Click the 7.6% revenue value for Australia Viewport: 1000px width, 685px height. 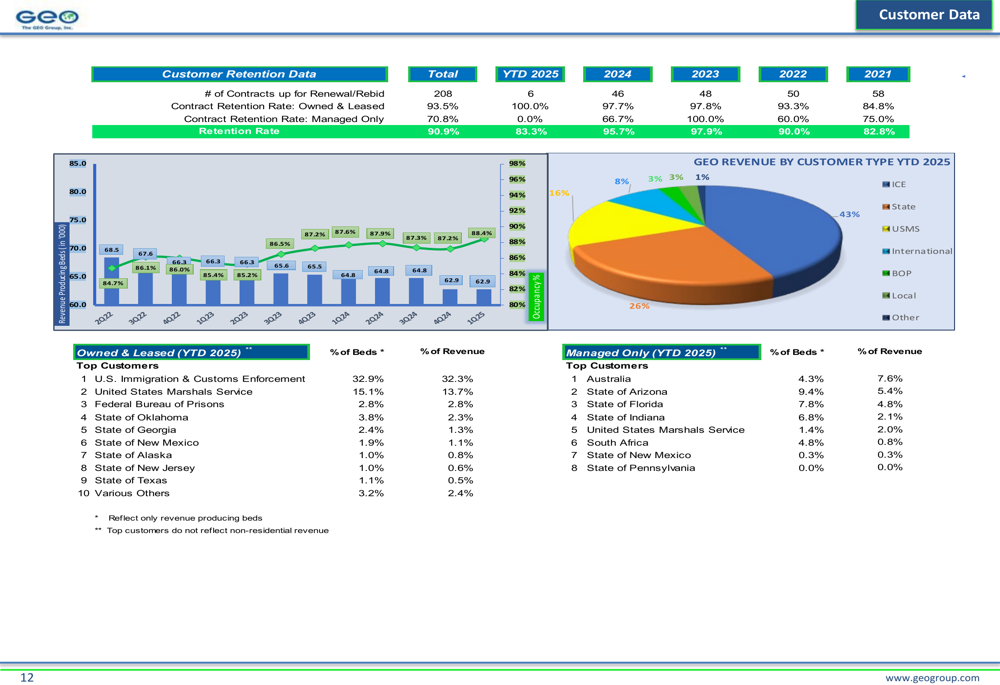890,379
